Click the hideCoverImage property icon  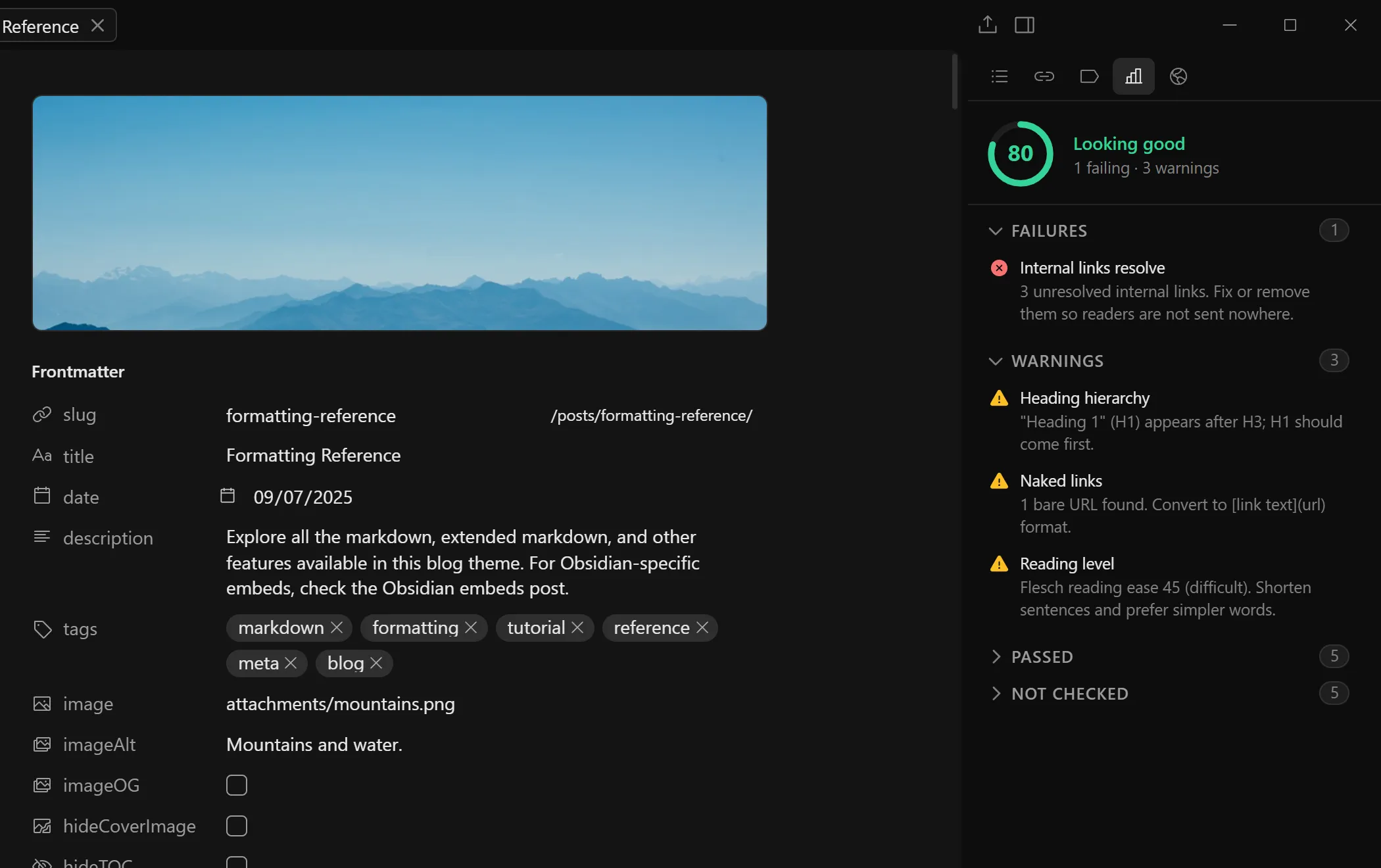pyautogui.click(x=42, y=826)
